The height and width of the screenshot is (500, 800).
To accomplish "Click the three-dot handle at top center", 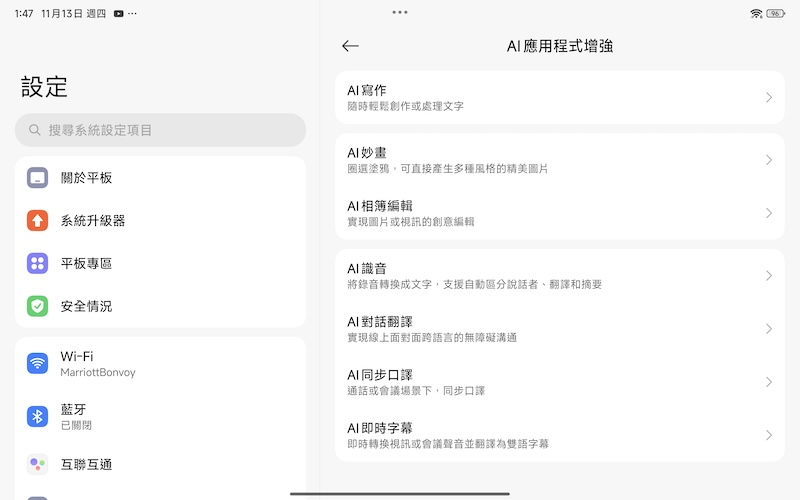I will (x=400, y=12).
